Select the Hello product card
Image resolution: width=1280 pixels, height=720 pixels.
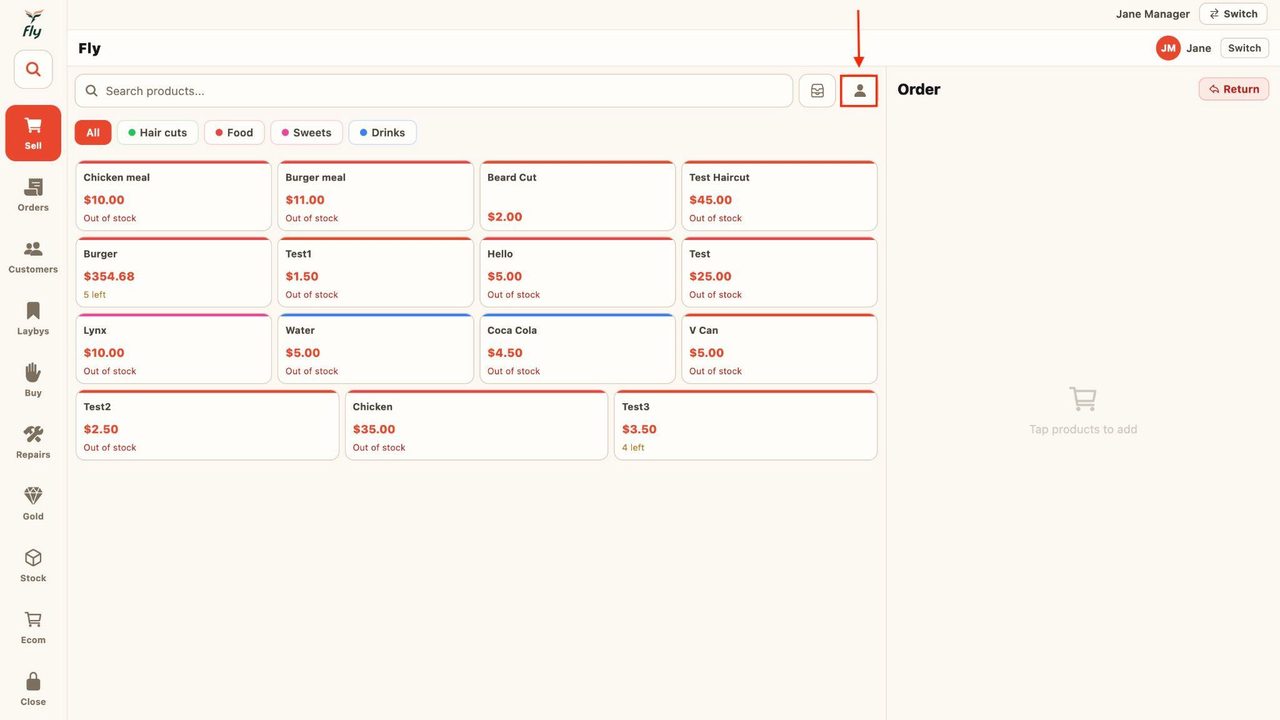(x=578, y=272)
